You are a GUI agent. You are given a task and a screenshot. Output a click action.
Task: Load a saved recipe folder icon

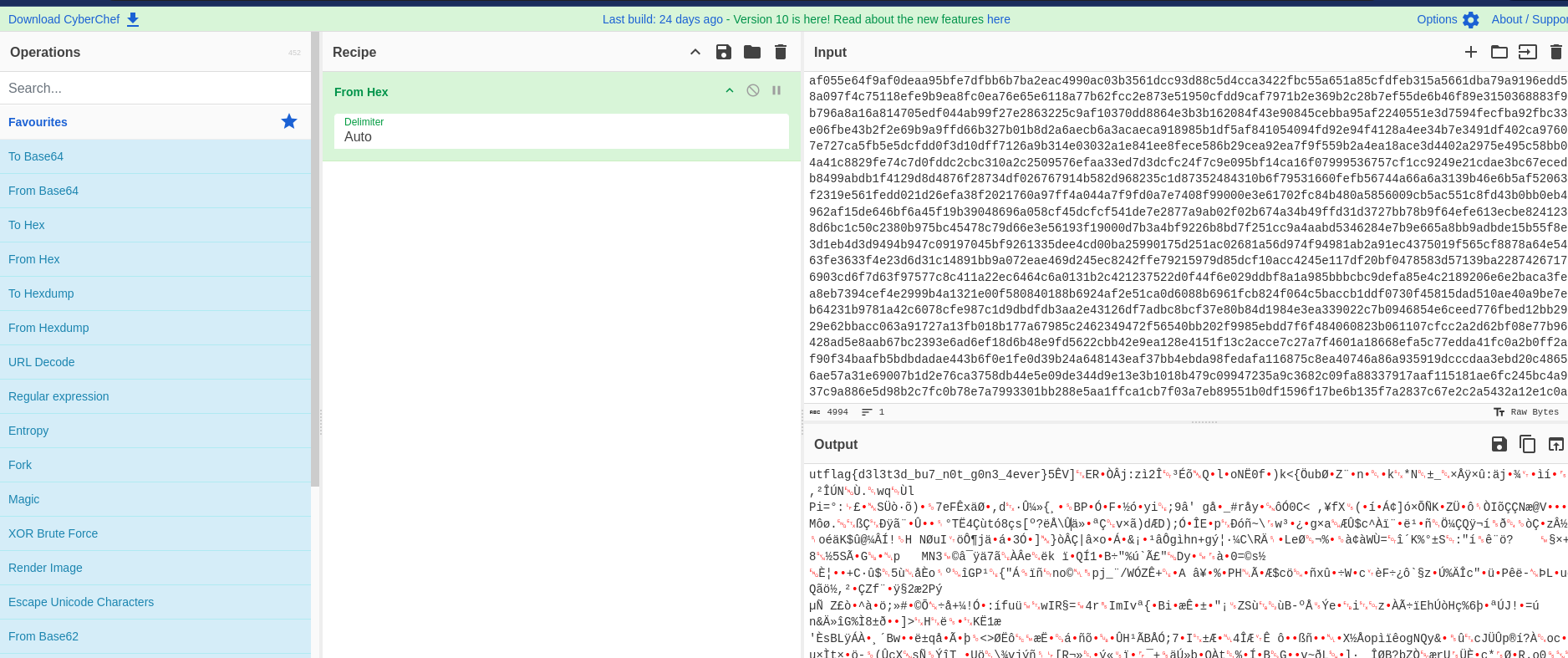click(x=752, y=52)
